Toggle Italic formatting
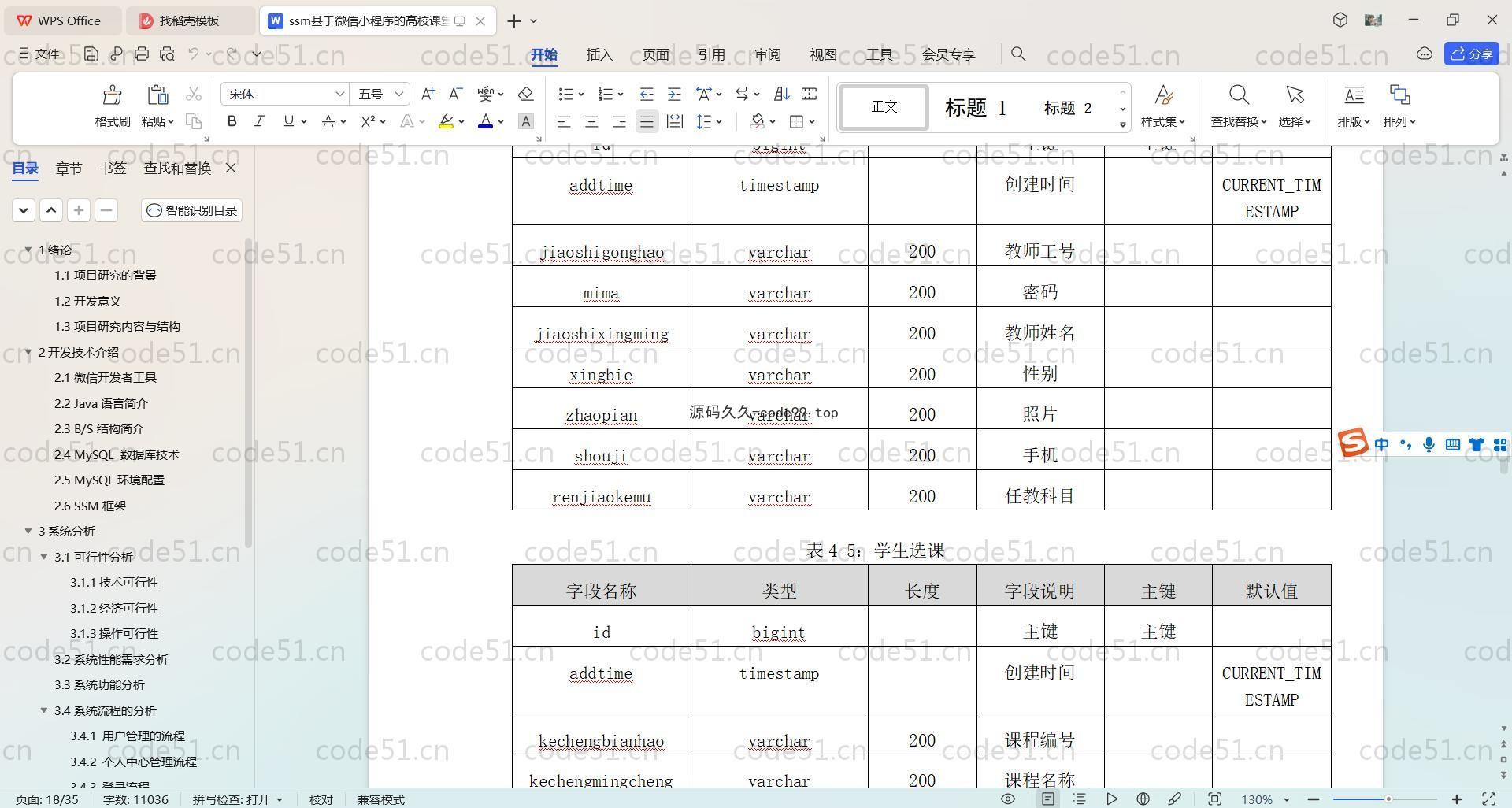Screen dimensions: 1512x808 click(x=259, y=121)
